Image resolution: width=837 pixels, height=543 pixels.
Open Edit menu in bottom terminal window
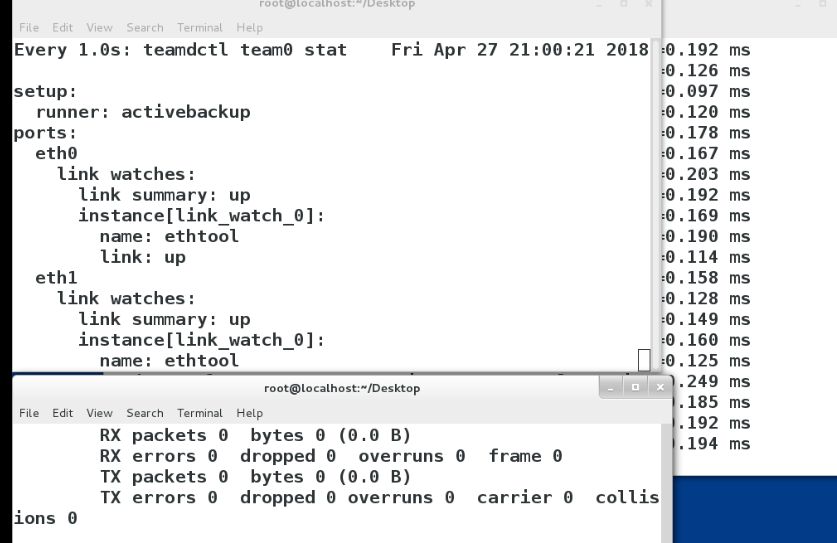[62, 413]
